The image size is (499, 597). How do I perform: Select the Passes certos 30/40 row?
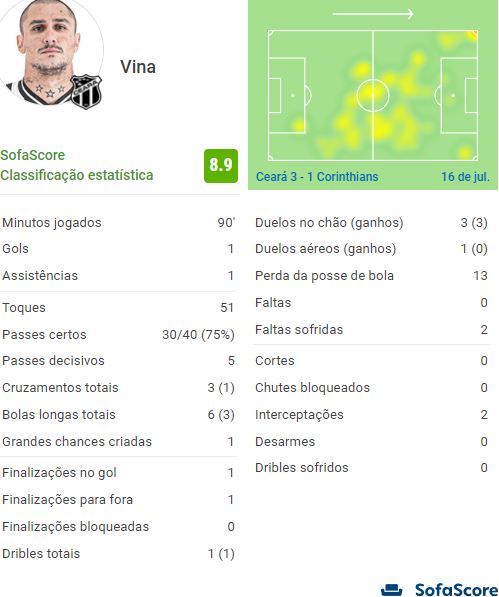click(118, 335)
